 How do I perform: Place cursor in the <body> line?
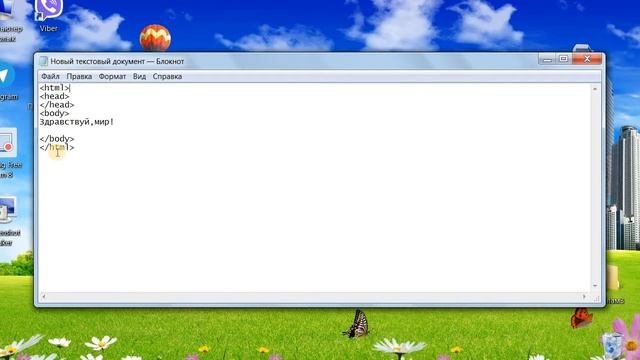pyautogui.click(x=54, y=113)
